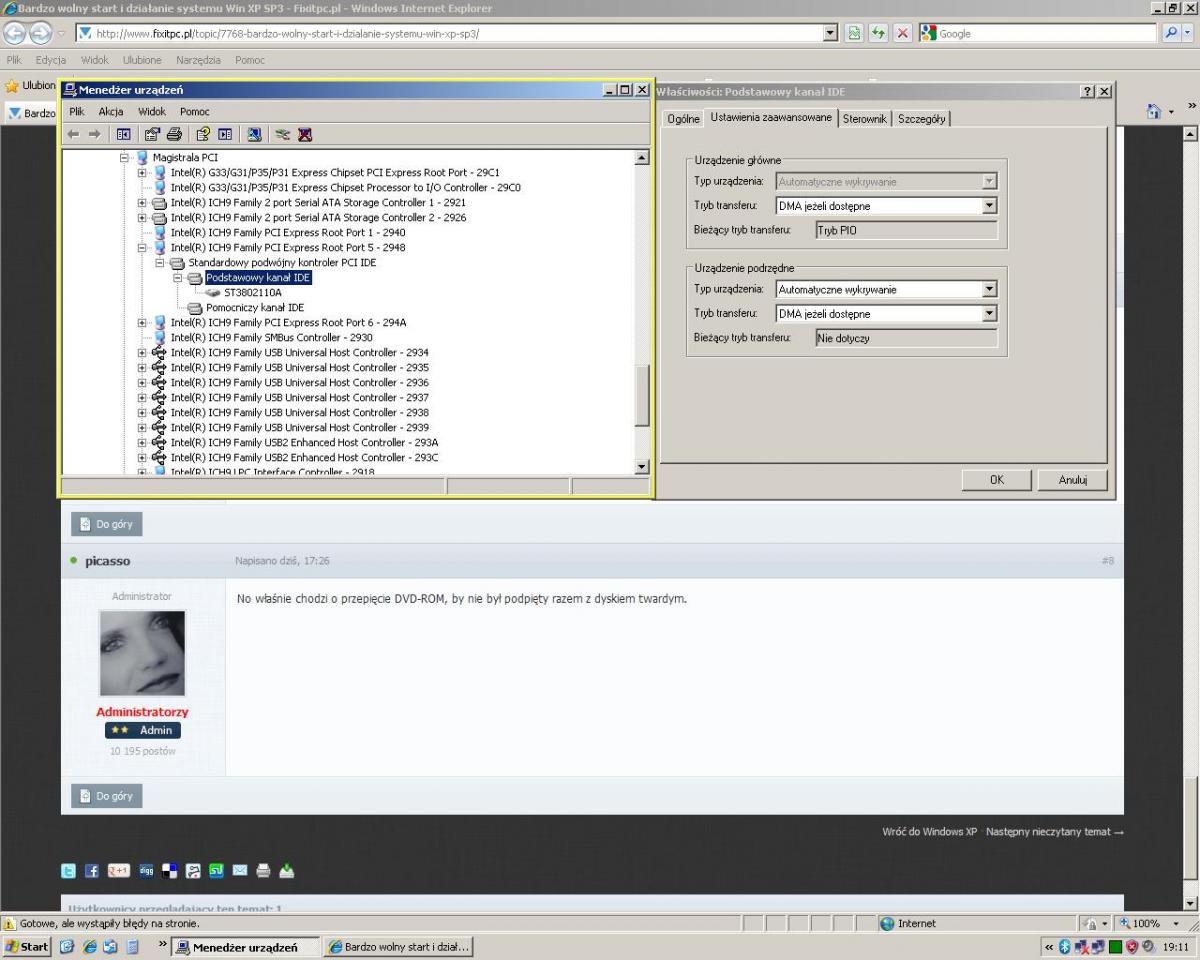Click the uninstall device red X toolbar icon
Image resolution: width=1200 pixels, height=960 pixels.
[x=305, y=134]
